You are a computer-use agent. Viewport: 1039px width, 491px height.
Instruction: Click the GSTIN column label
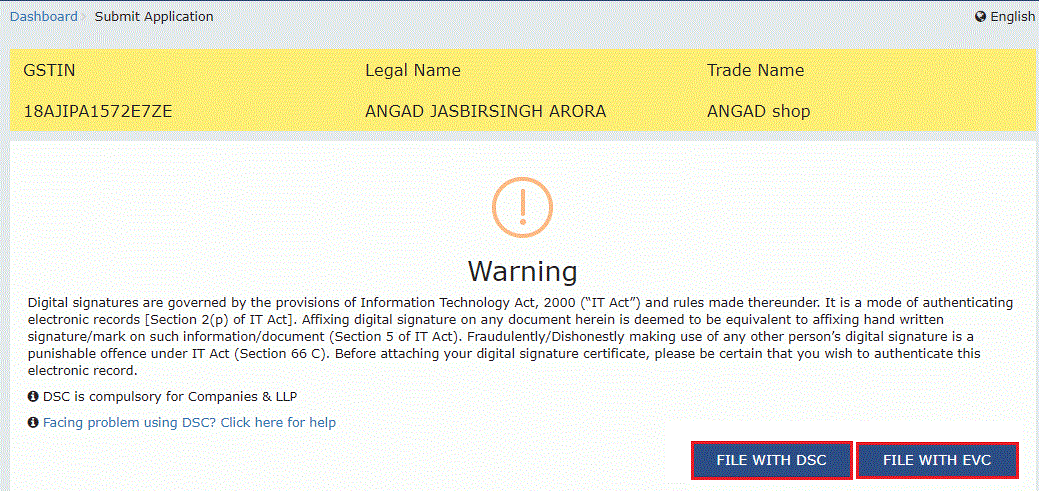(x=49, y=71)
